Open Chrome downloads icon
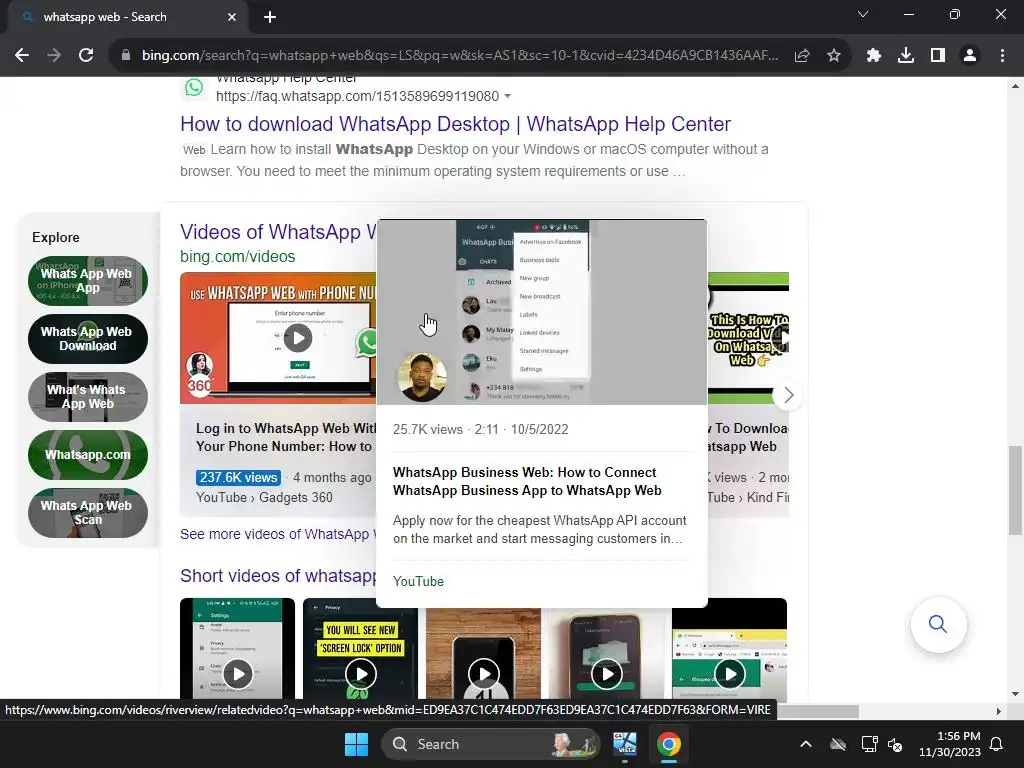Image resolution: width=1024 pixels, height=768 pixels. [x=906, y=56]
